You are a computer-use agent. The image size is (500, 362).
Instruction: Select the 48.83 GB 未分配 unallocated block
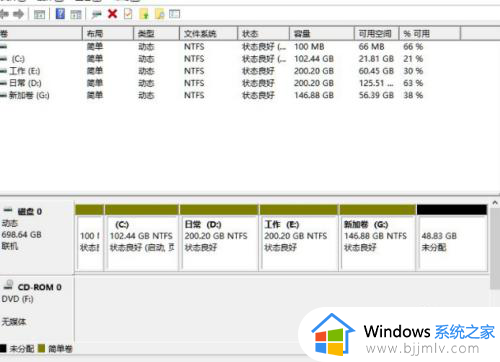point(452,238)
